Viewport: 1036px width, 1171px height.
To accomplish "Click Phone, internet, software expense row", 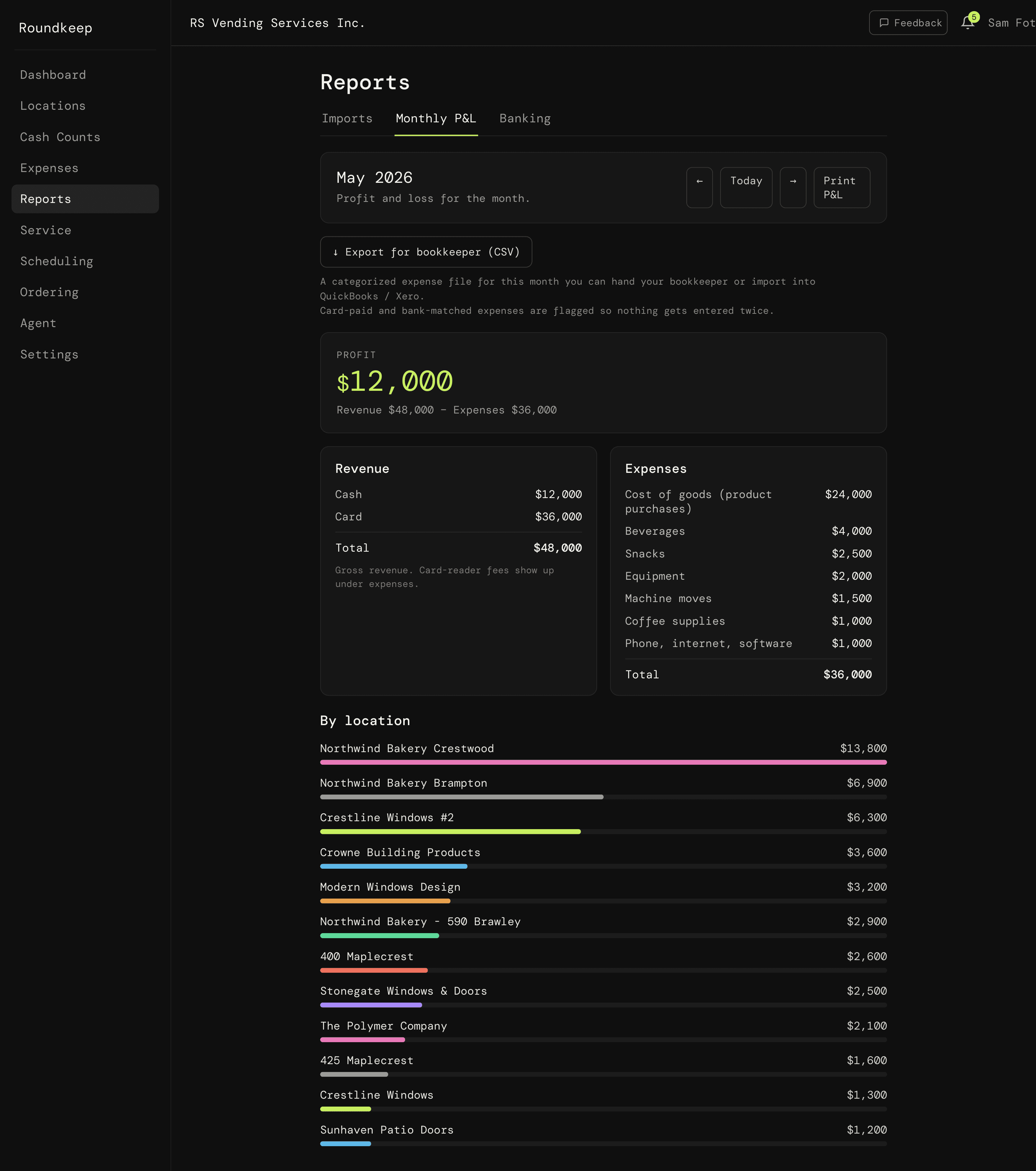I will pyautogui.click(x=748, y=643).
